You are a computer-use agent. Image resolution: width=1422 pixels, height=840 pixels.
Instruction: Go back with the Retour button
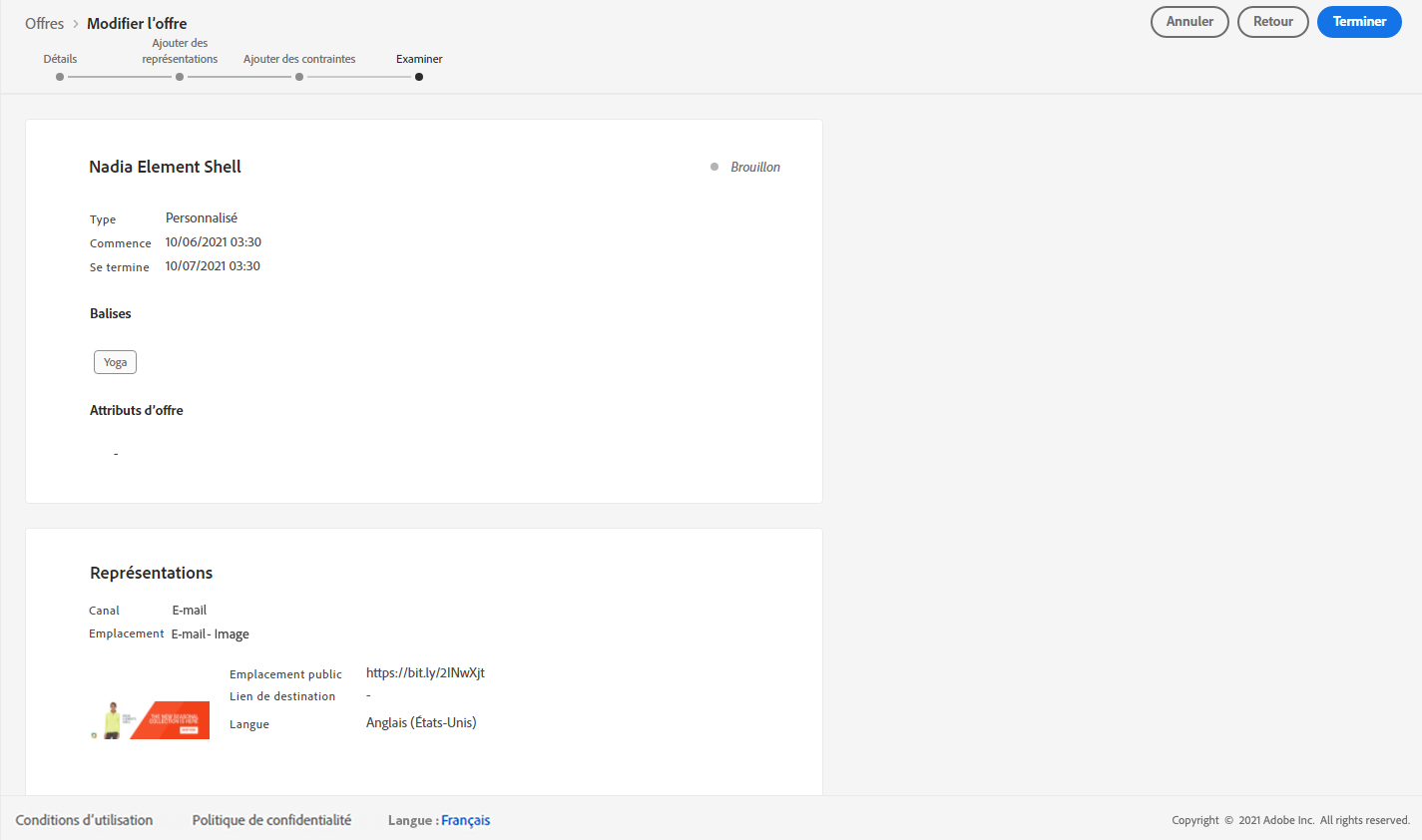1273,22
